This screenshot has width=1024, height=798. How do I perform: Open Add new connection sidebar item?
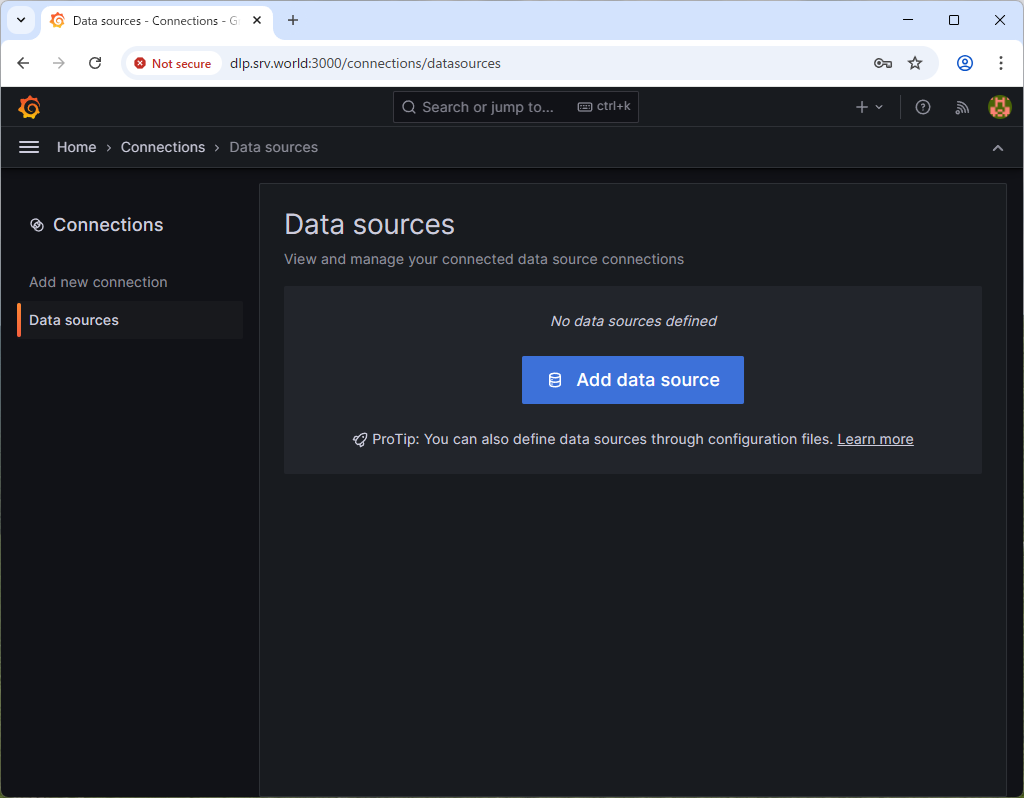pos(98,282)
